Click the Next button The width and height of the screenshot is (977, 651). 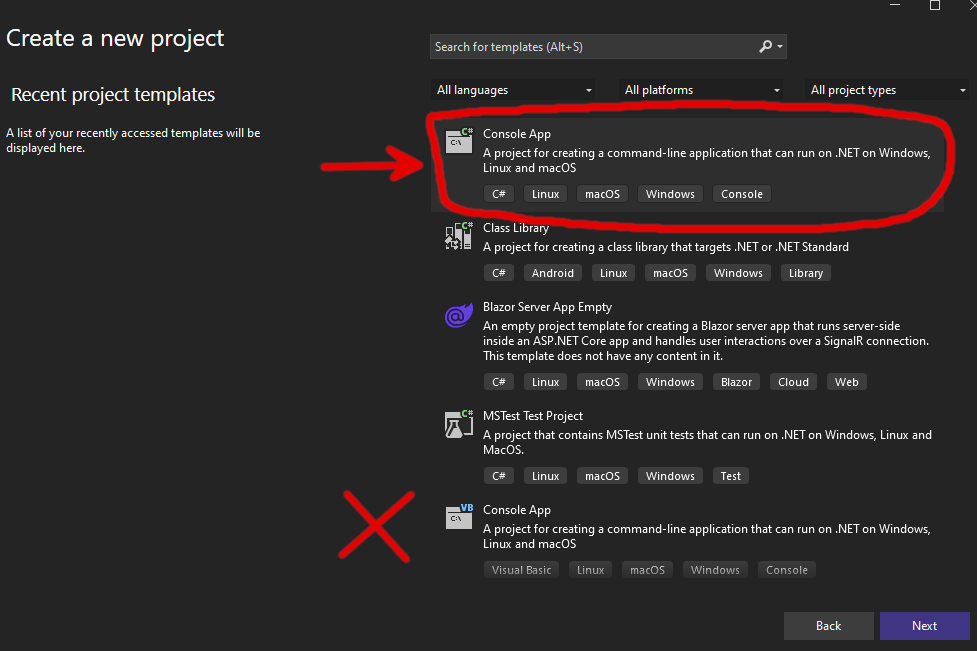924,625
